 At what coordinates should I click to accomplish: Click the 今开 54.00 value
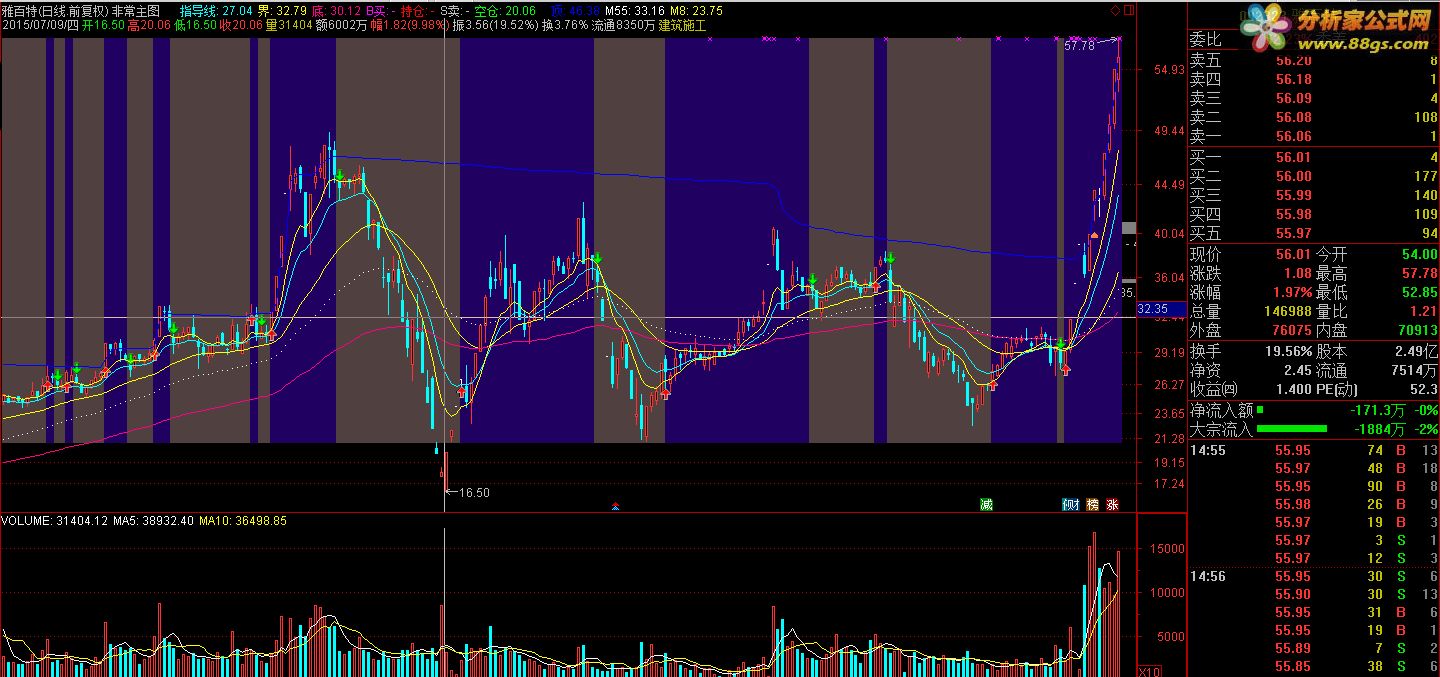(1418, 254)
